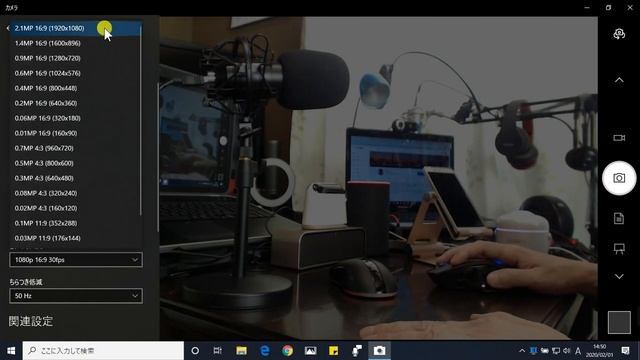Select 0.4MP 16:9 (800x448) option
The image size is (640, 360).
click(x=76, y=88)
